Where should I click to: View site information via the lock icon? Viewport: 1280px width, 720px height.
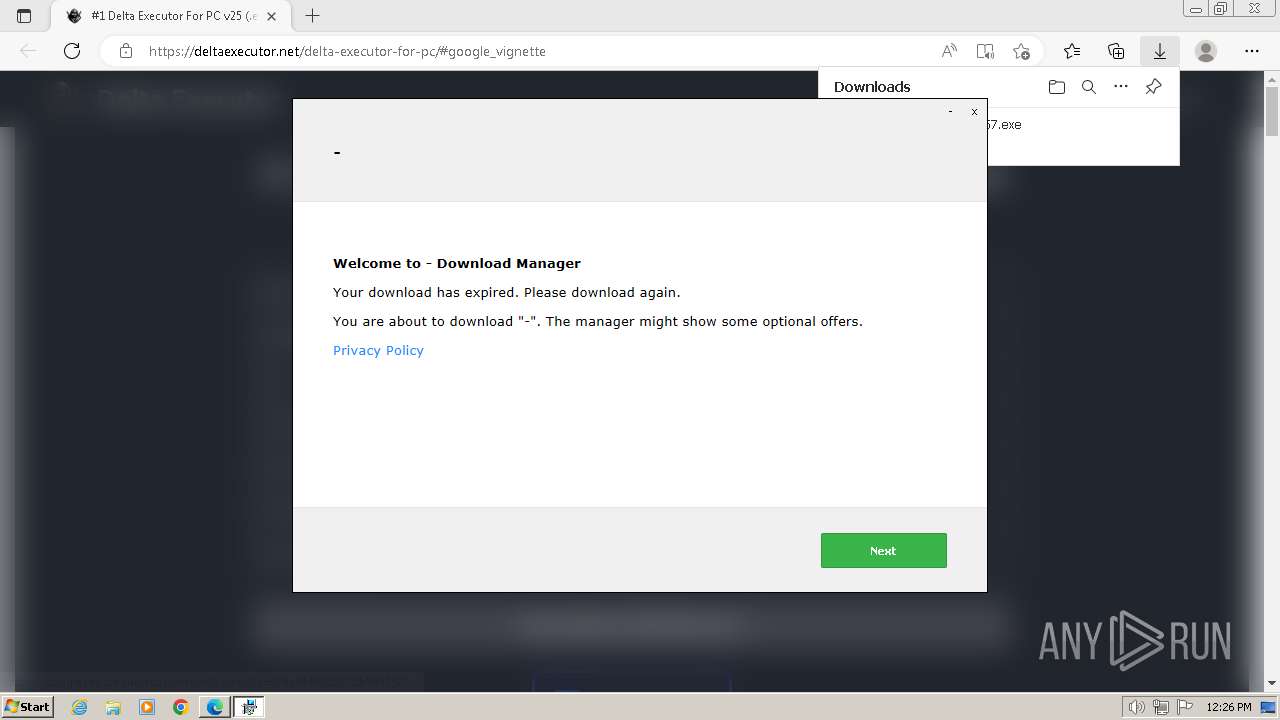click(x=125, y=51)
